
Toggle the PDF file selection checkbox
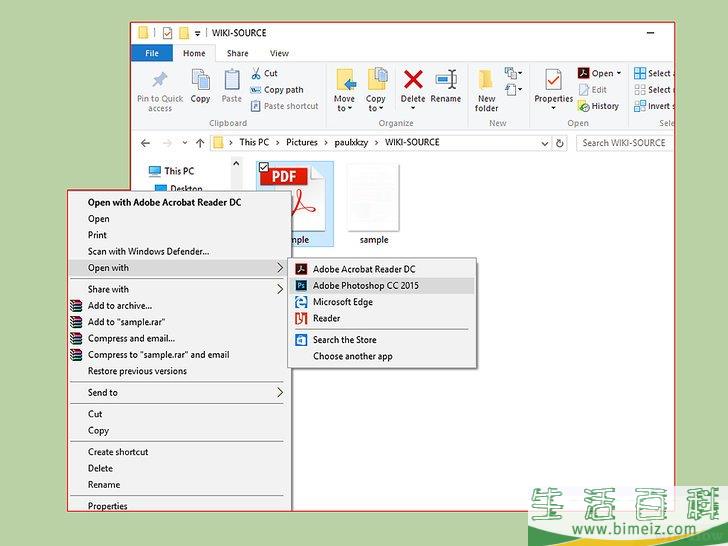click(x=264, y=167)
